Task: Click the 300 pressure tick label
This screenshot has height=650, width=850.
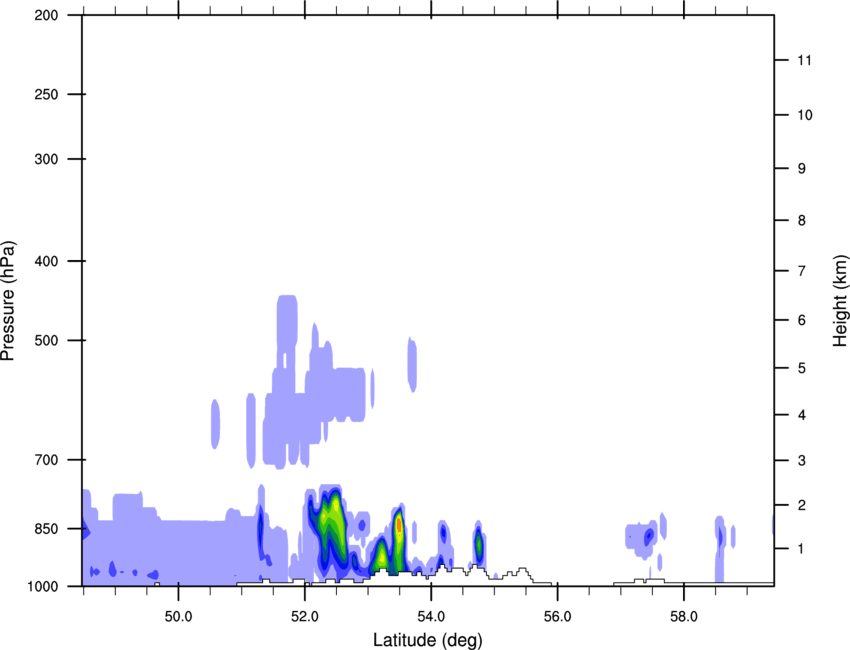Action: point(46,159)
